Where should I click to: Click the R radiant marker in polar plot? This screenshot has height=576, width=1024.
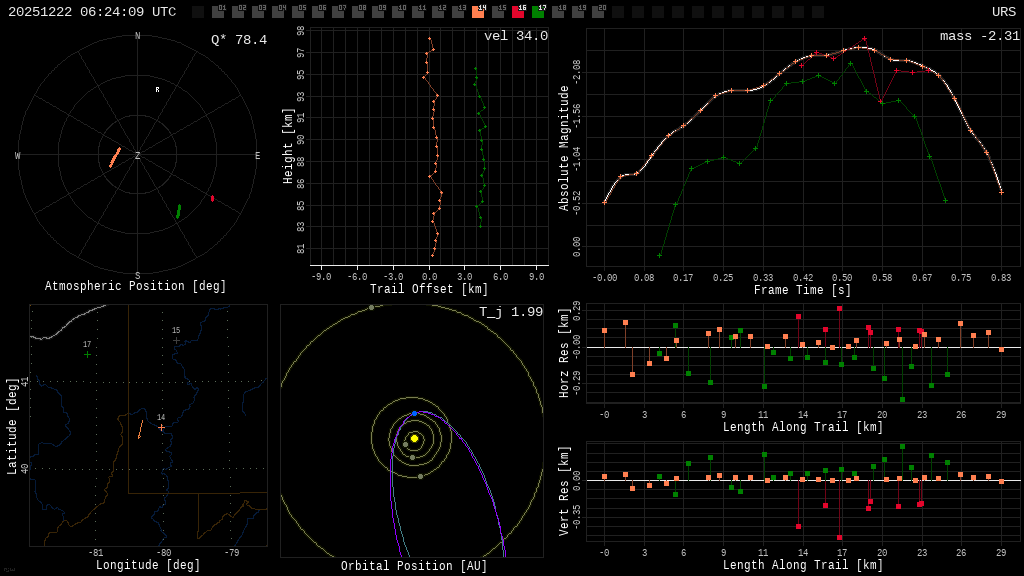[x=157, y=89]
